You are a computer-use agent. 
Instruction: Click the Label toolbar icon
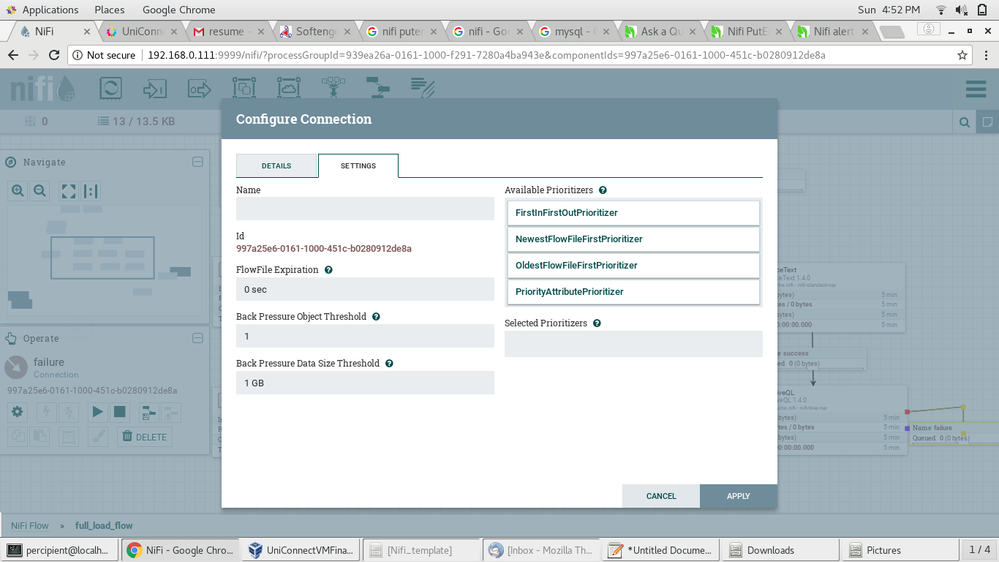pos(422,88)
